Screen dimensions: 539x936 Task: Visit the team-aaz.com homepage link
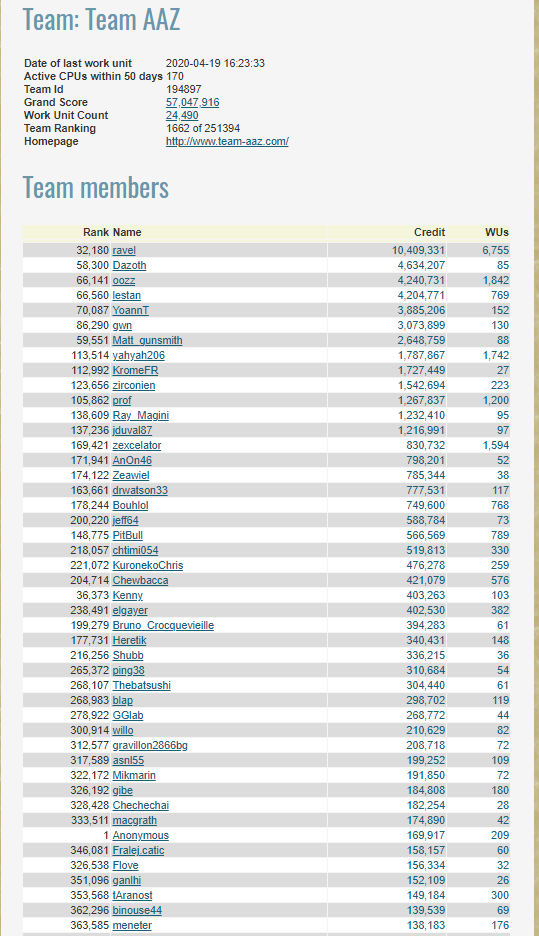[227, 141]
